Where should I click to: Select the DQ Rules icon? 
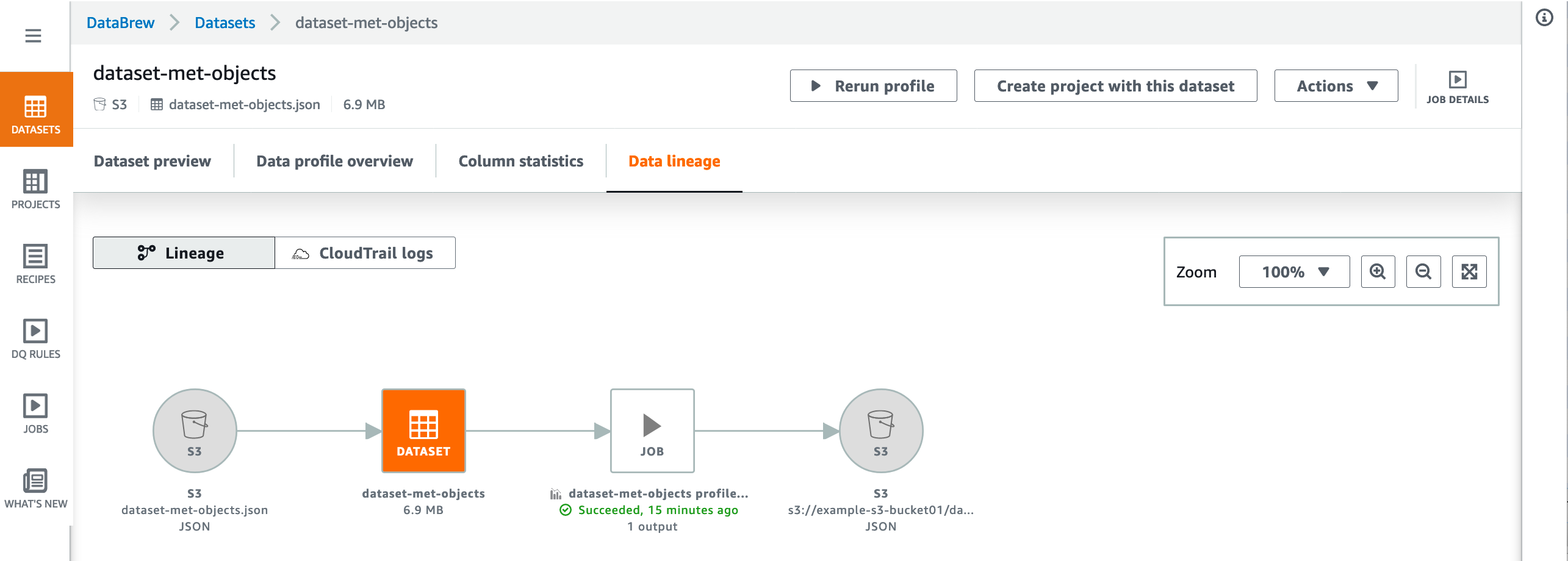click(x=35, y=338)
